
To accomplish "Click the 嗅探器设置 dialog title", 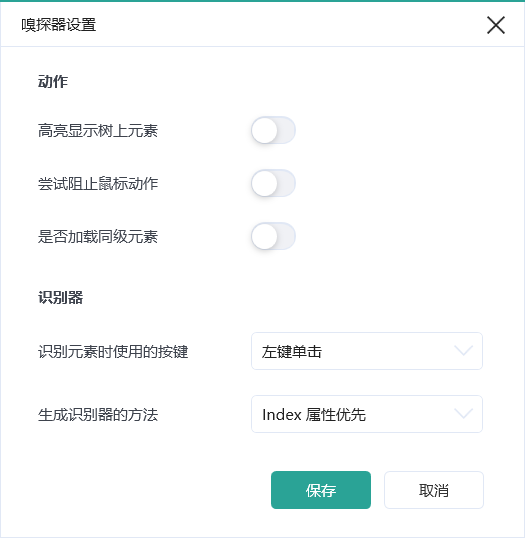I will tap(59, 25).
